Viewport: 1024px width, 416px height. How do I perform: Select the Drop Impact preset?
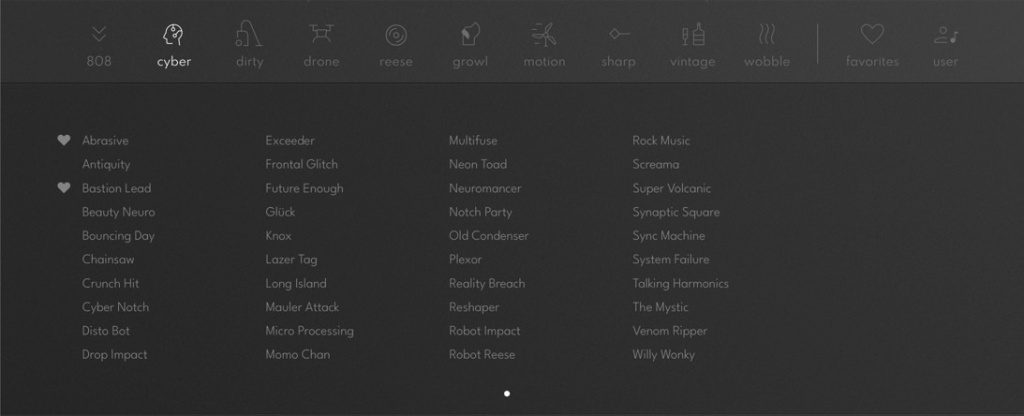(x=114, y=355)
